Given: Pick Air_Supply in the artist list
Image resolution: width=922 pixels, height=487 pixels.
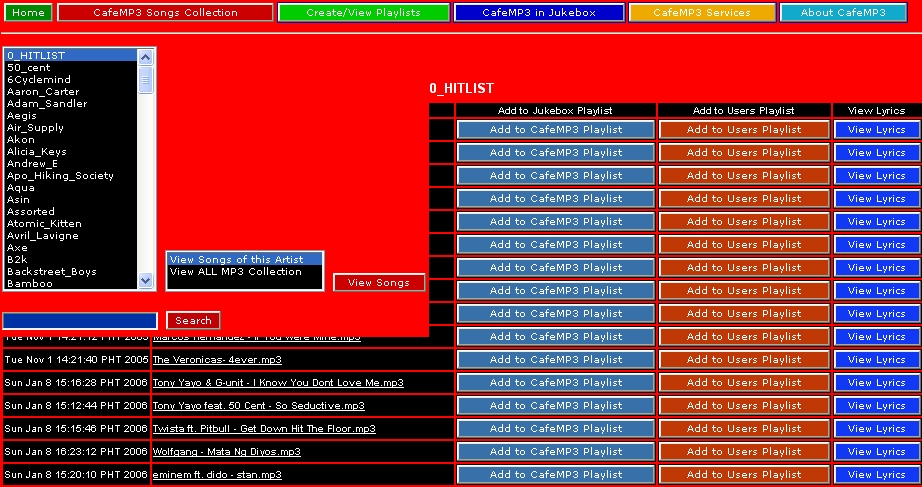Looking at the screenshot, I should (35, 128).
